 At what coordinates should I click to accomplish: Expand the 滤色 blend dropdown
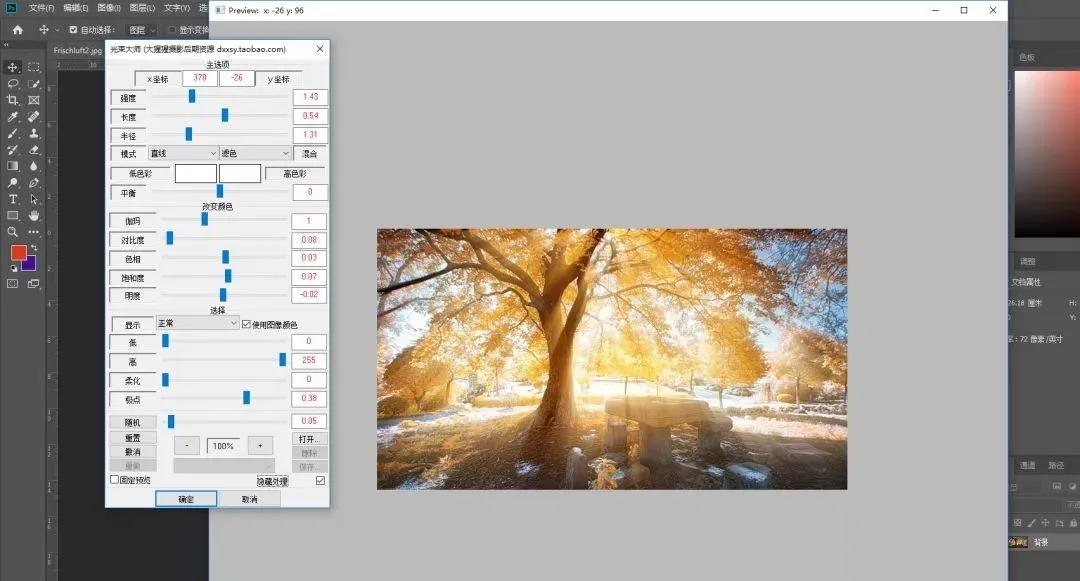(255, 153)
